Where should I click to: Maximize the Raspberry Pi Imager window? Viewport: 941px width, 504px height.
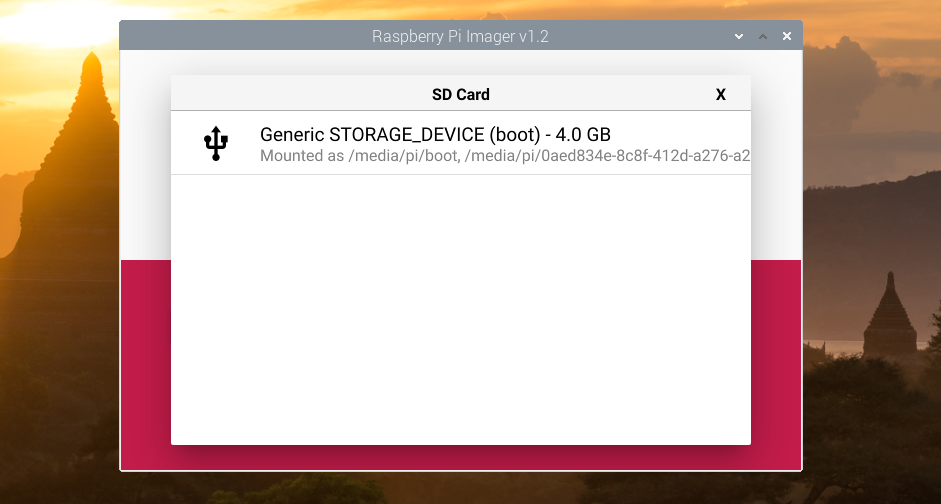coord(763,36)
